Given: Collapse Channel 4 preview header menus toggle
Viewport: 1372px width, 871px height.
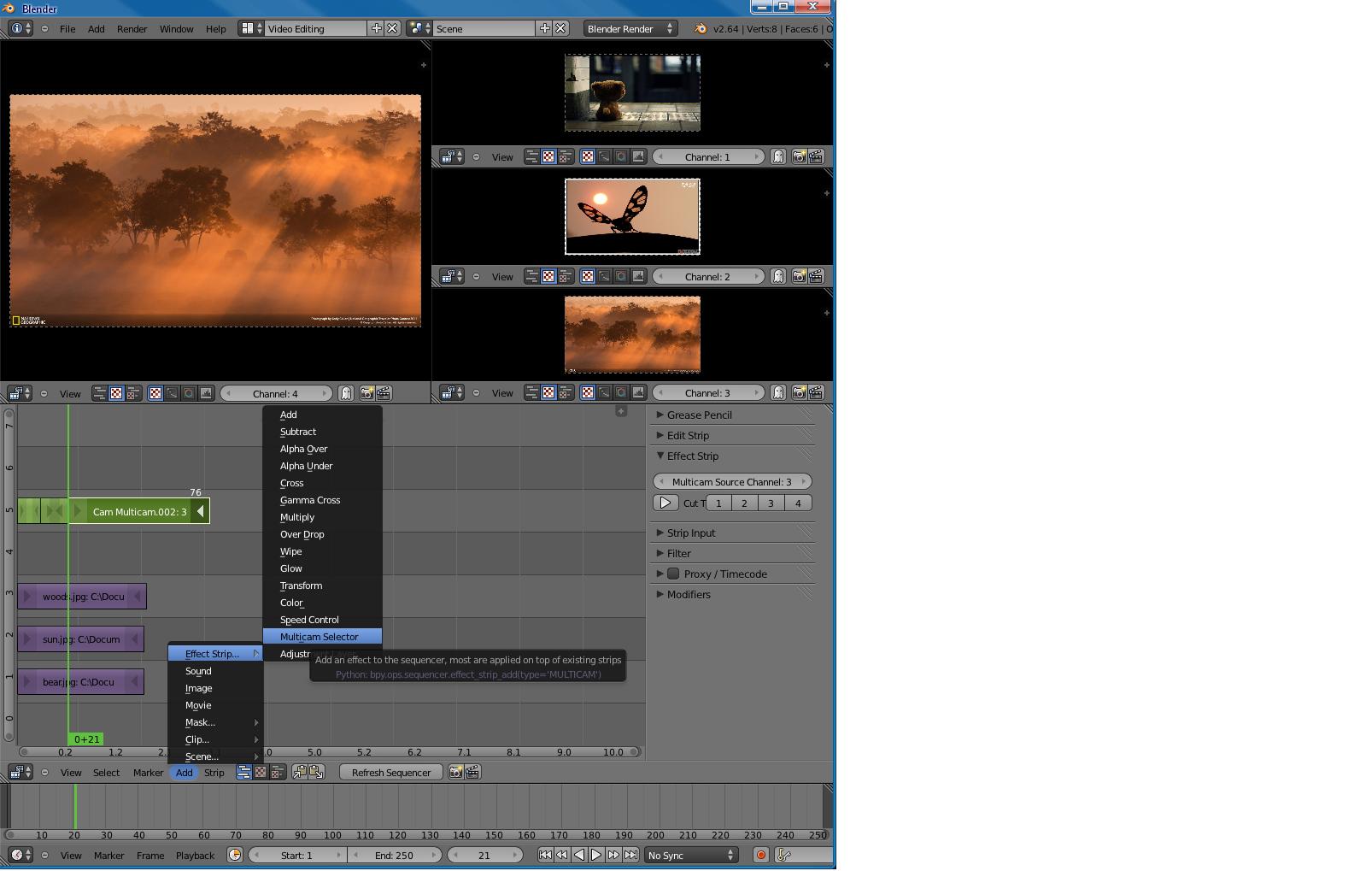Looking at the screenshot, I should [x=44, y=393].
